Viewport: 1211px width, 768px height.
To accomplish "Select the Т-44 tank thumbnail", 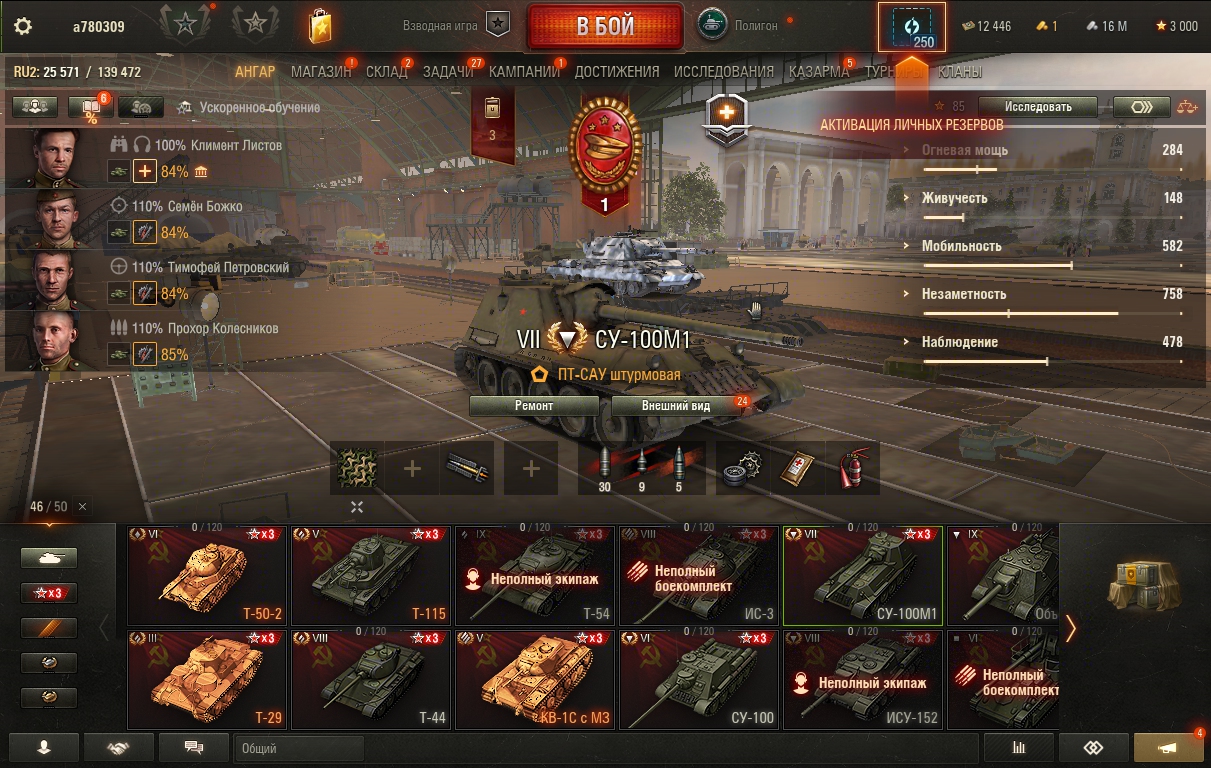I will click(x=371, y=679).
